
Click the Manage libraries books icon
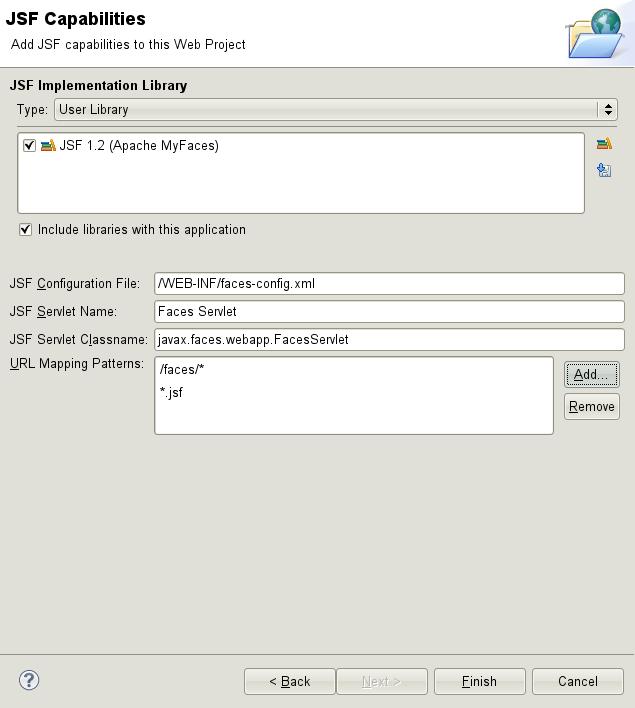(604, 145)
